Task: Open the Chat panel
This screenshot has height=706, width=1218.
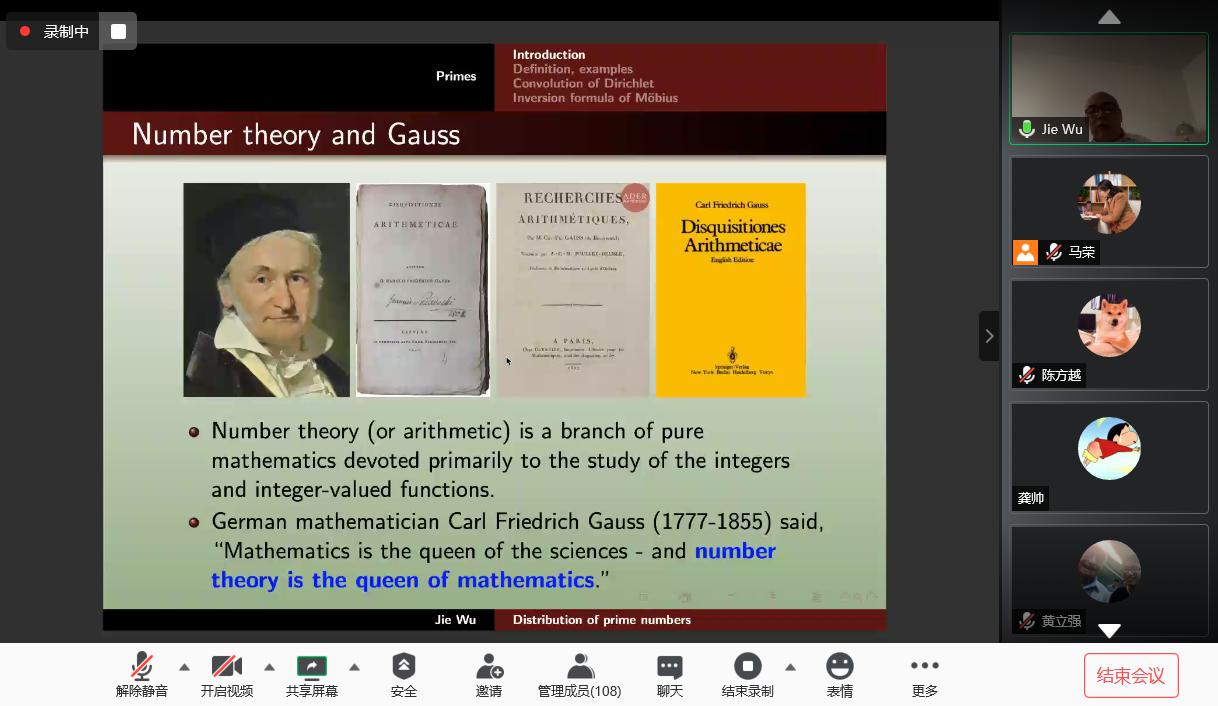Action: point(669,667)
